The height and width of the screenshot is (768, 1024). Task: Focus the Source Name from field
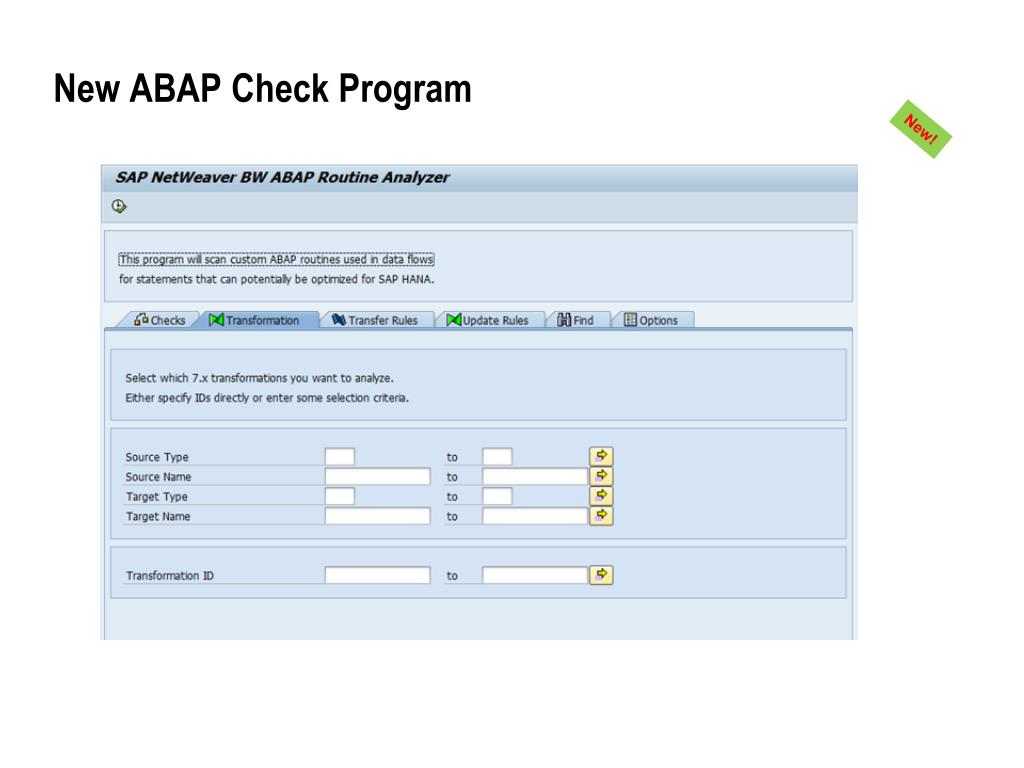pyautogui.click(x=377, y=476)
